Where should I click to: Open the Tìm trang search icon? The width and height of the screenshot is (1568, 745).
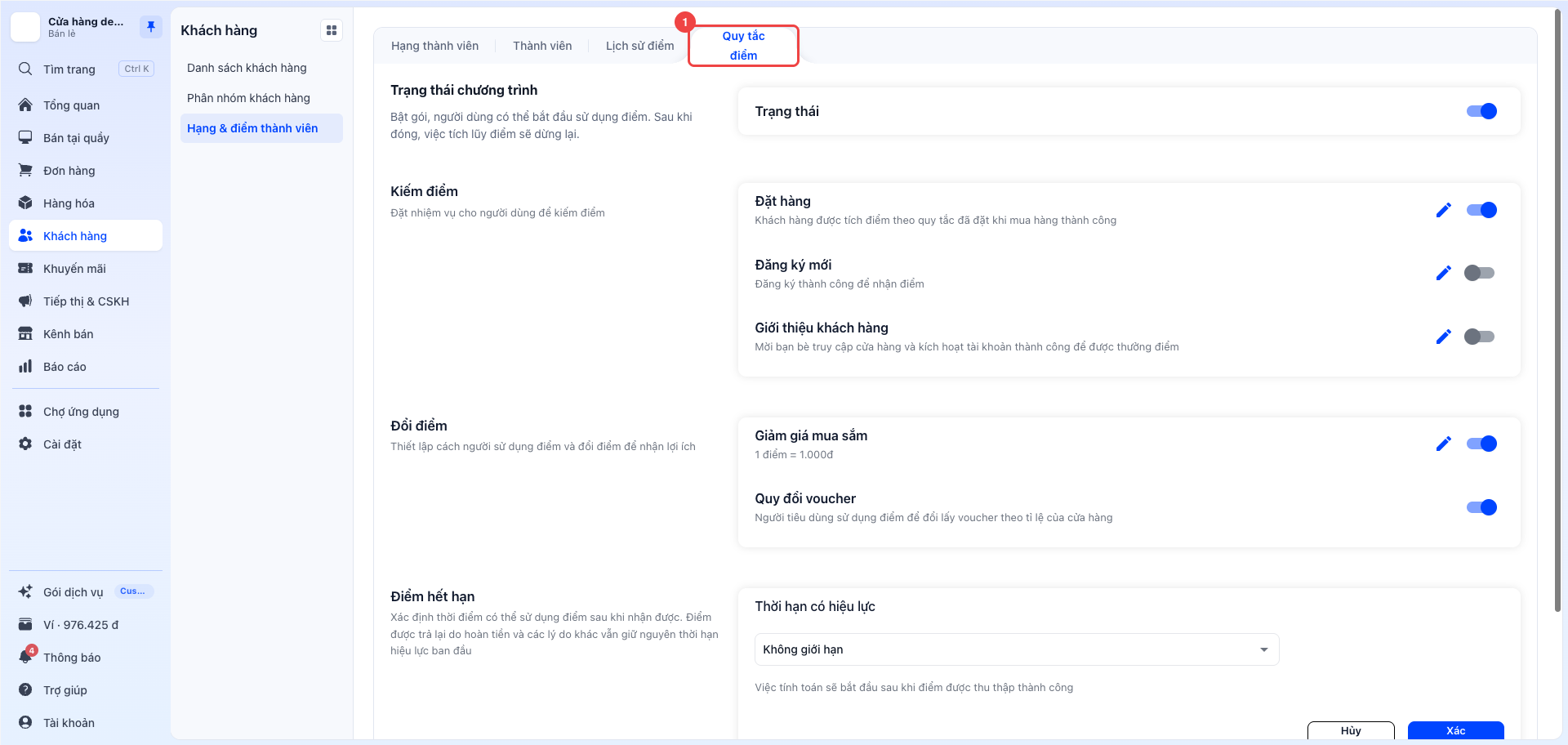(x=25, y=69)
